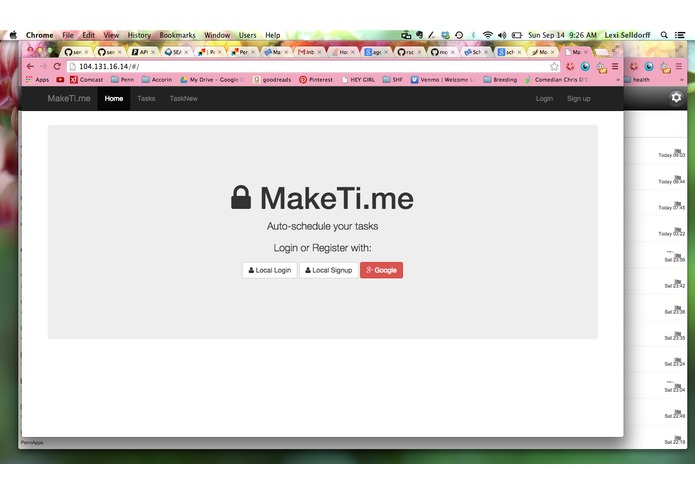Viewport: 695px width, 494px height.
Task: Switch to the API tab
Action: (143, 52)
